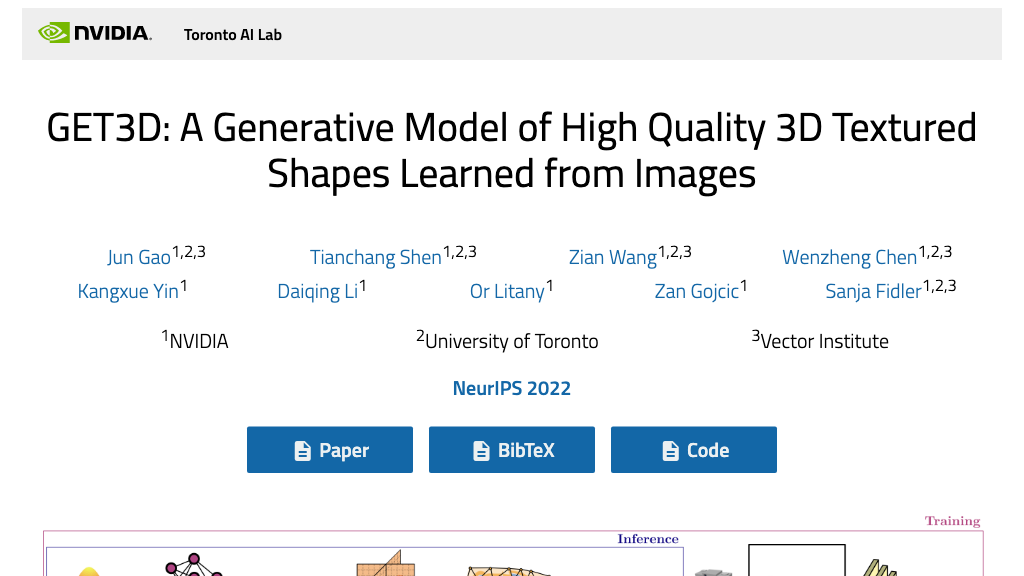Open the Code repository button
Image resolution: width=1024 pixels, height=576 pixels.
pos(694,450)
